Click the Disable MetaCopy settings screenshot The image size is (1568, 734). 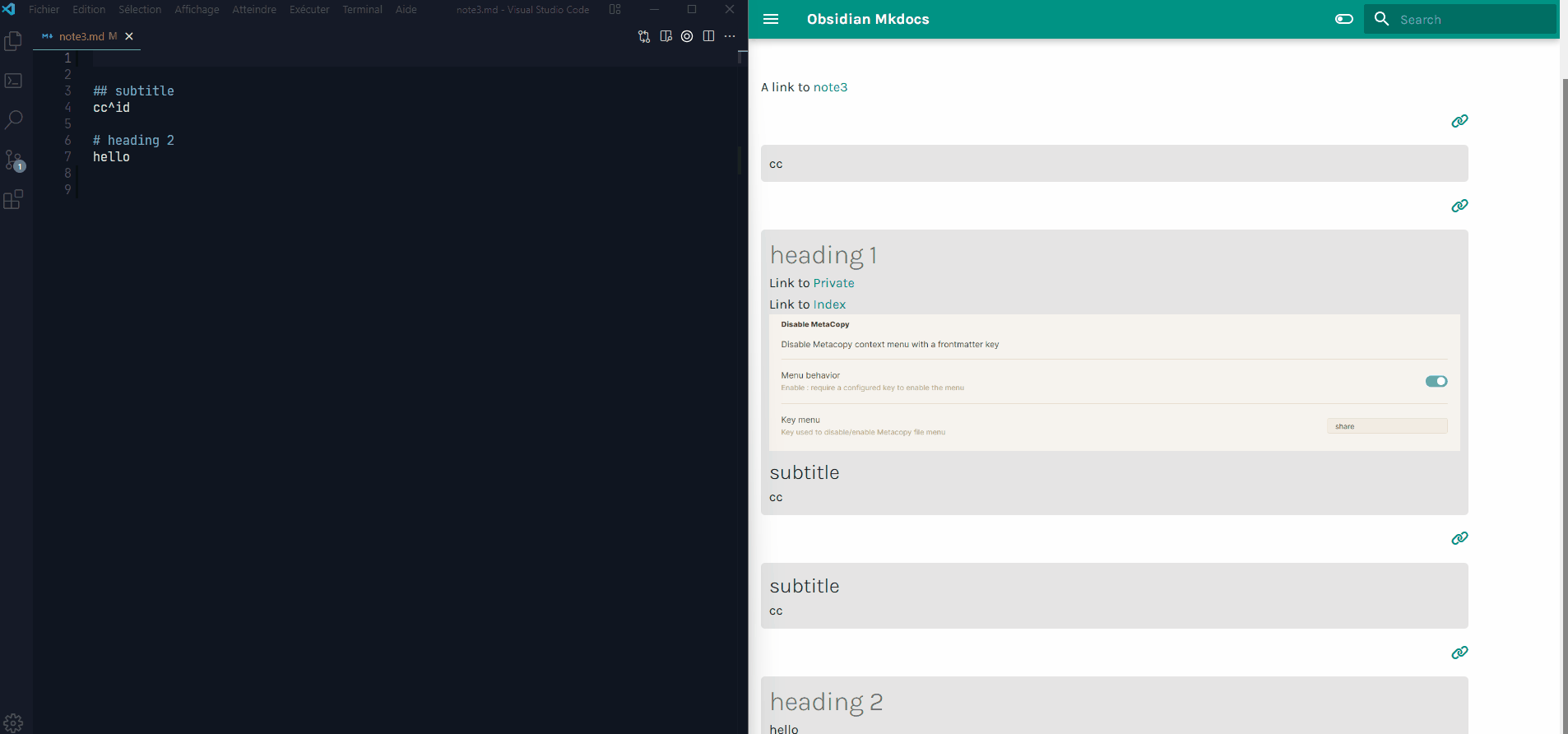click(1115, 383)
